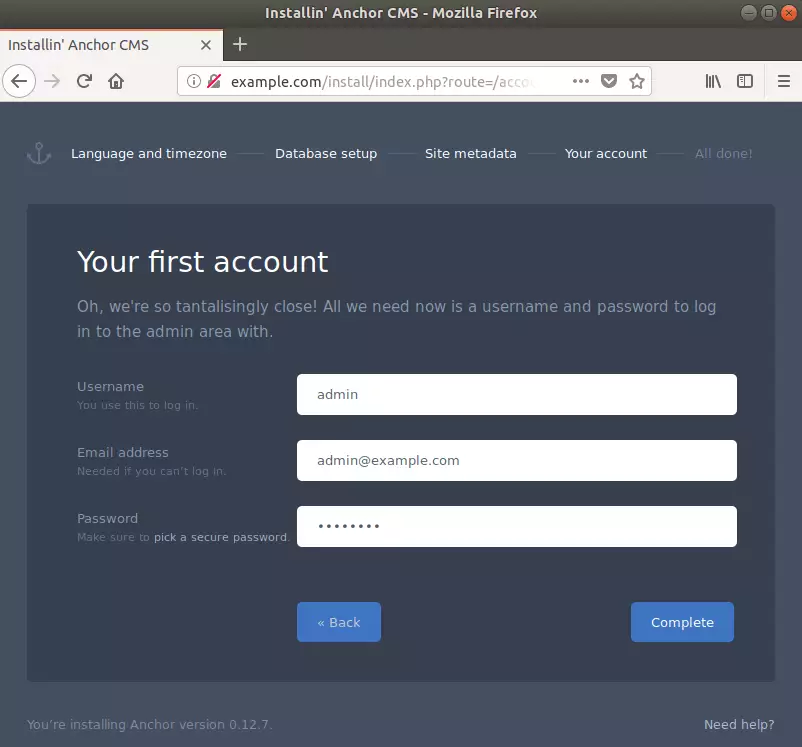802x747 pixels.
Task: Follow the pick a secure password link
Action: click(221, 537)
